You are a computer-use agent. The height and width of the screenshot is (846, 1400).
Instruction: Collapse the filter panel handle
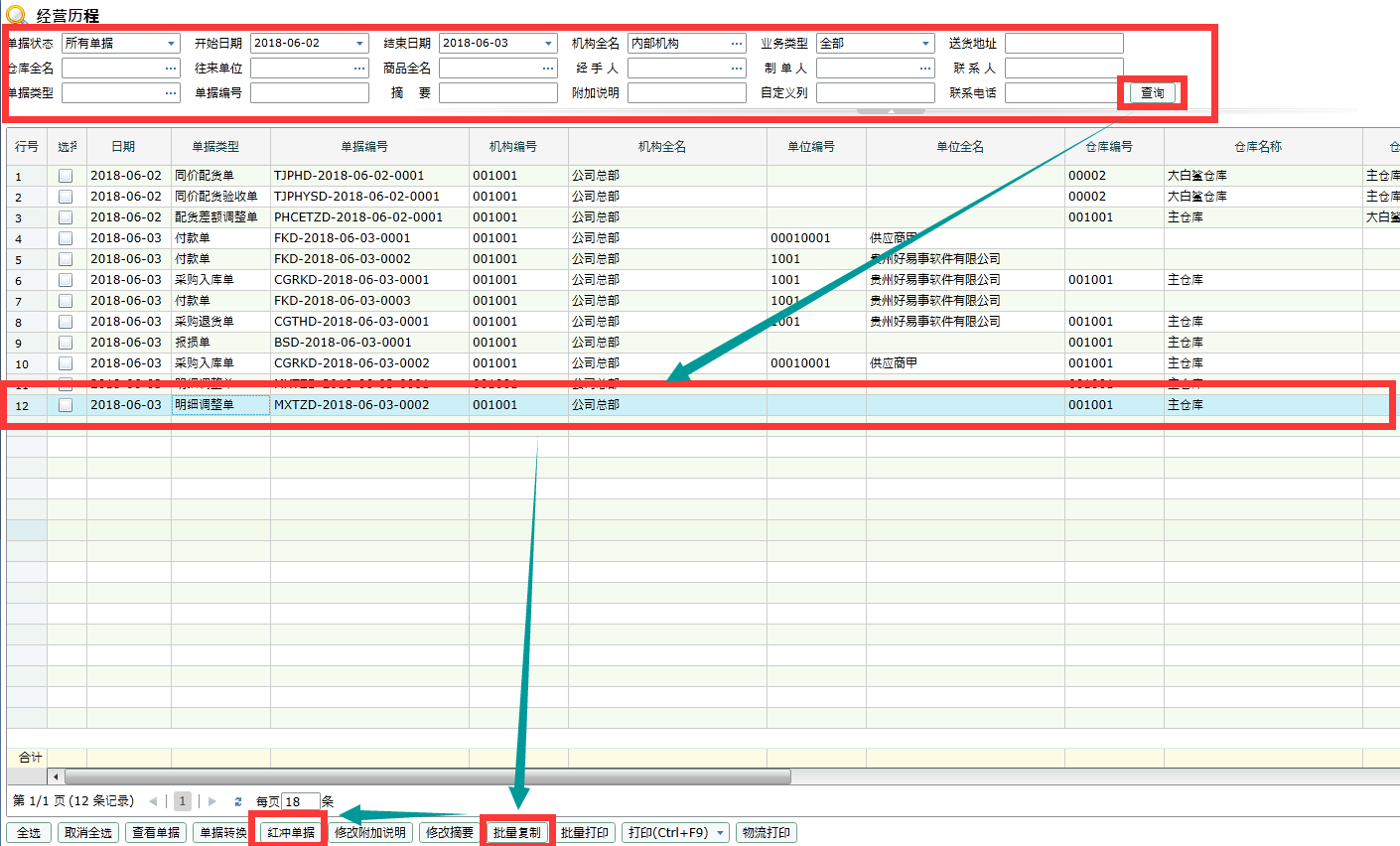point(891,111)
